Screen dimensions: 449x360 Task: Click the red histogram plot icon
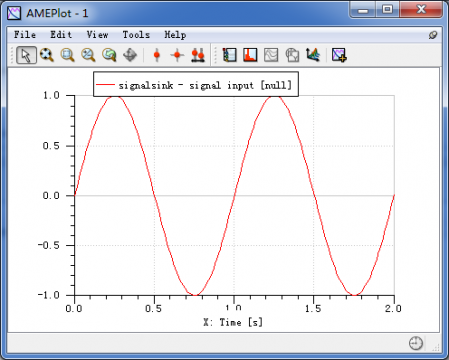tap(250, 55)
